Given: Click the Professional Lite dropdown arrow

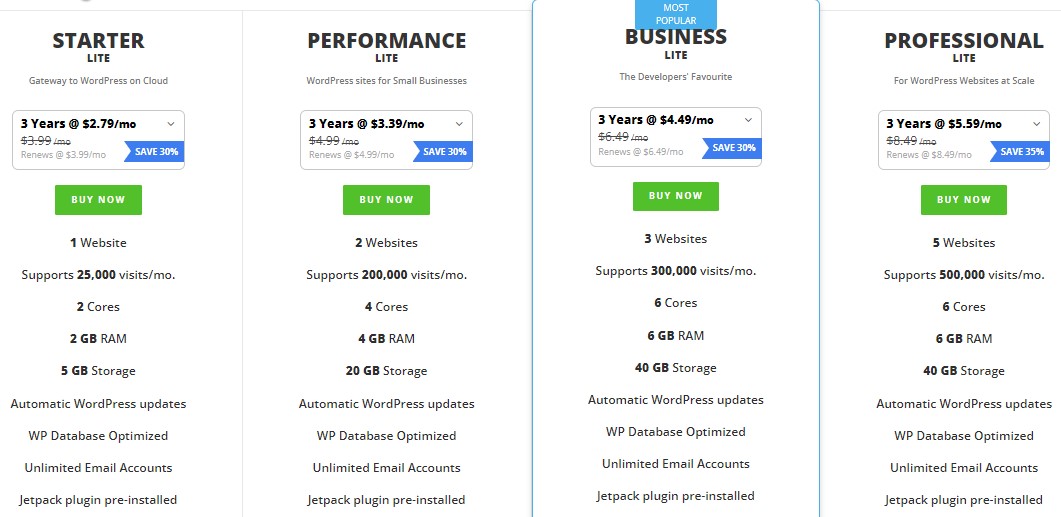Looking at the screenshot, I should (x=1037, y=124).
